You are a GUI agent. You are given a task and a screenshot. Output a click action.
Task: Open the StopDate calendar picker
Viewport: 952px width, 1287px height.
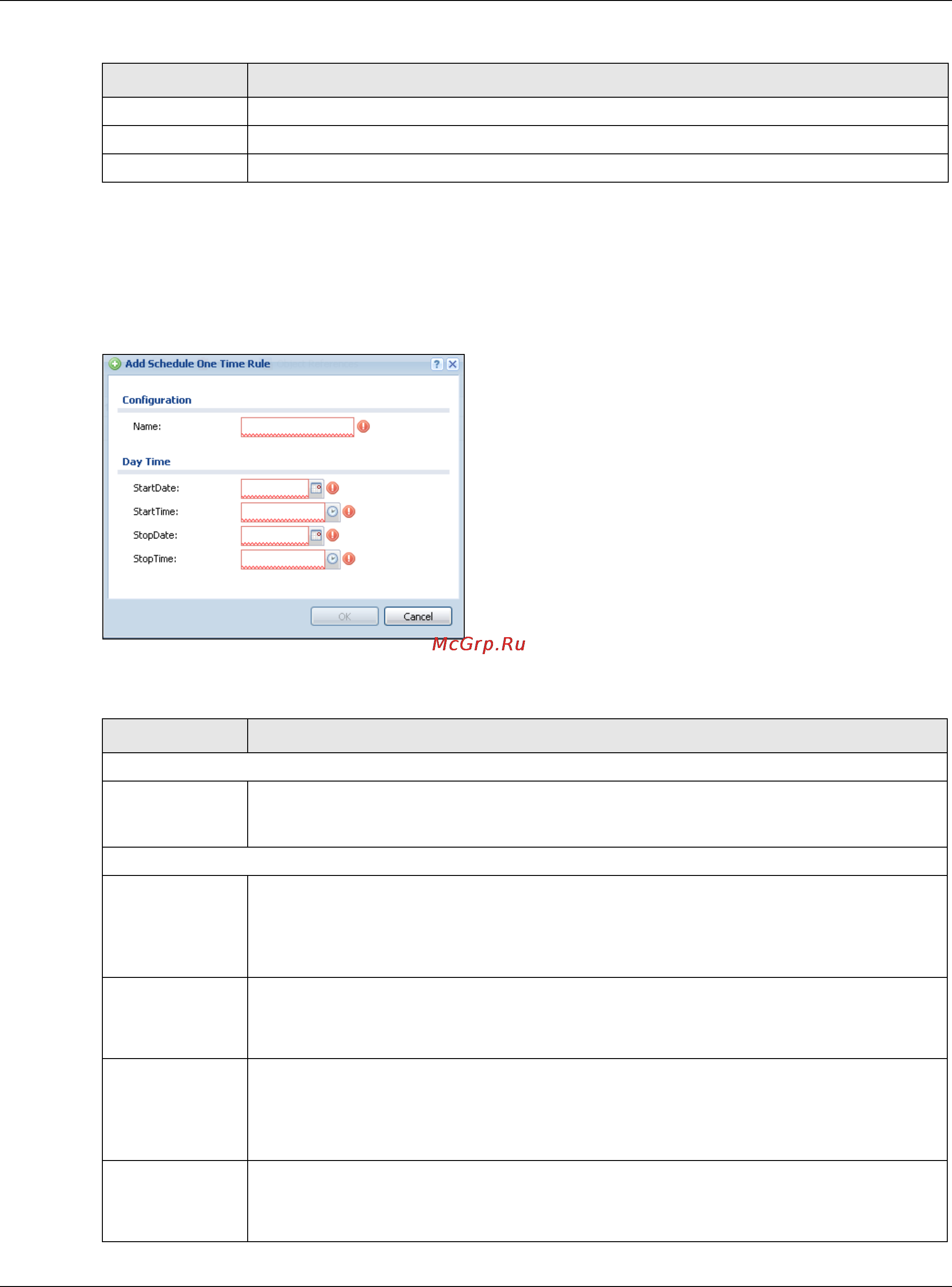pyautogui.click(x=316, y=536)
